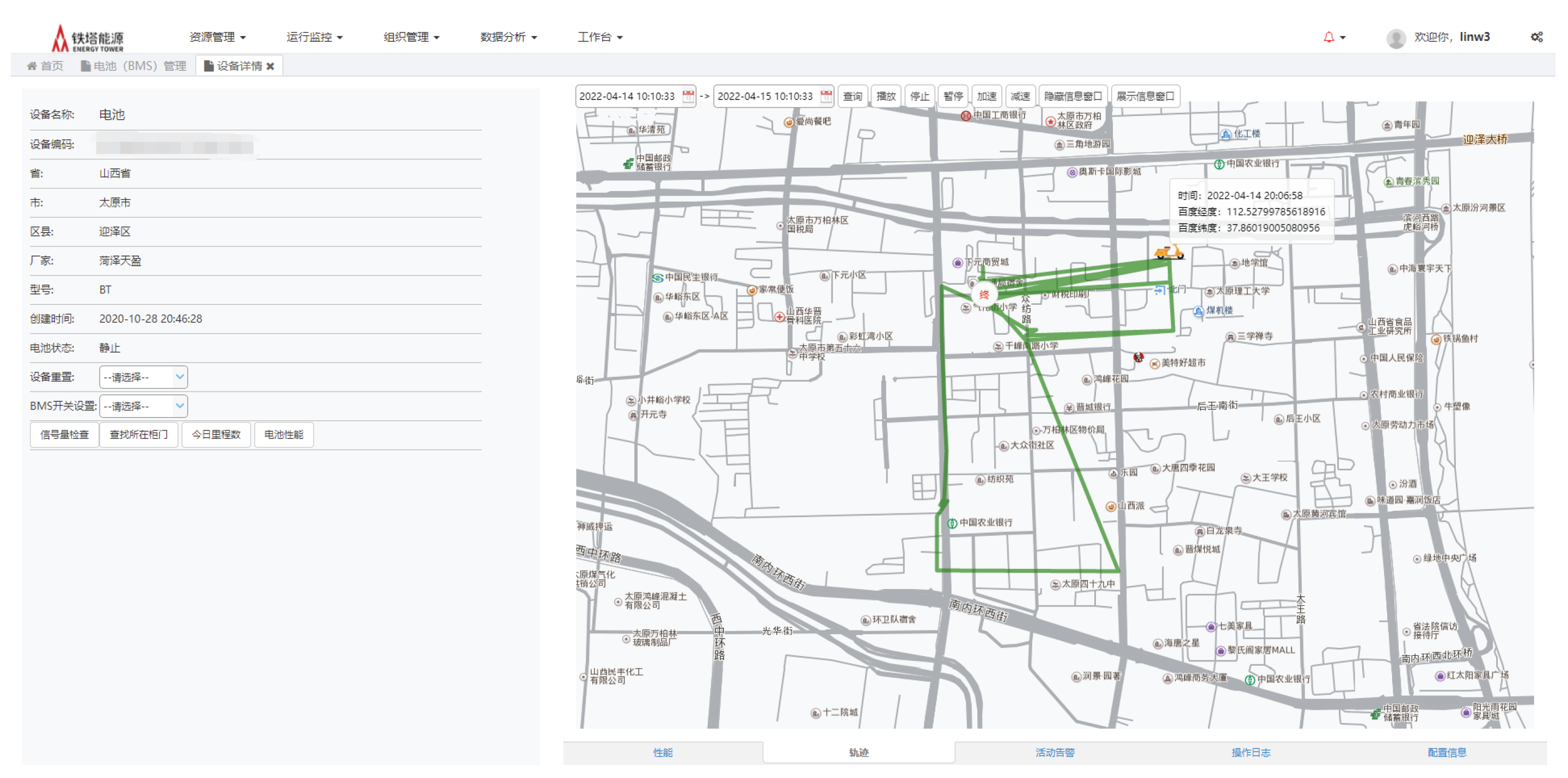Click the notification bell icon
This screenshot has width=1568, height=778.
click(x=1328, y=37)
